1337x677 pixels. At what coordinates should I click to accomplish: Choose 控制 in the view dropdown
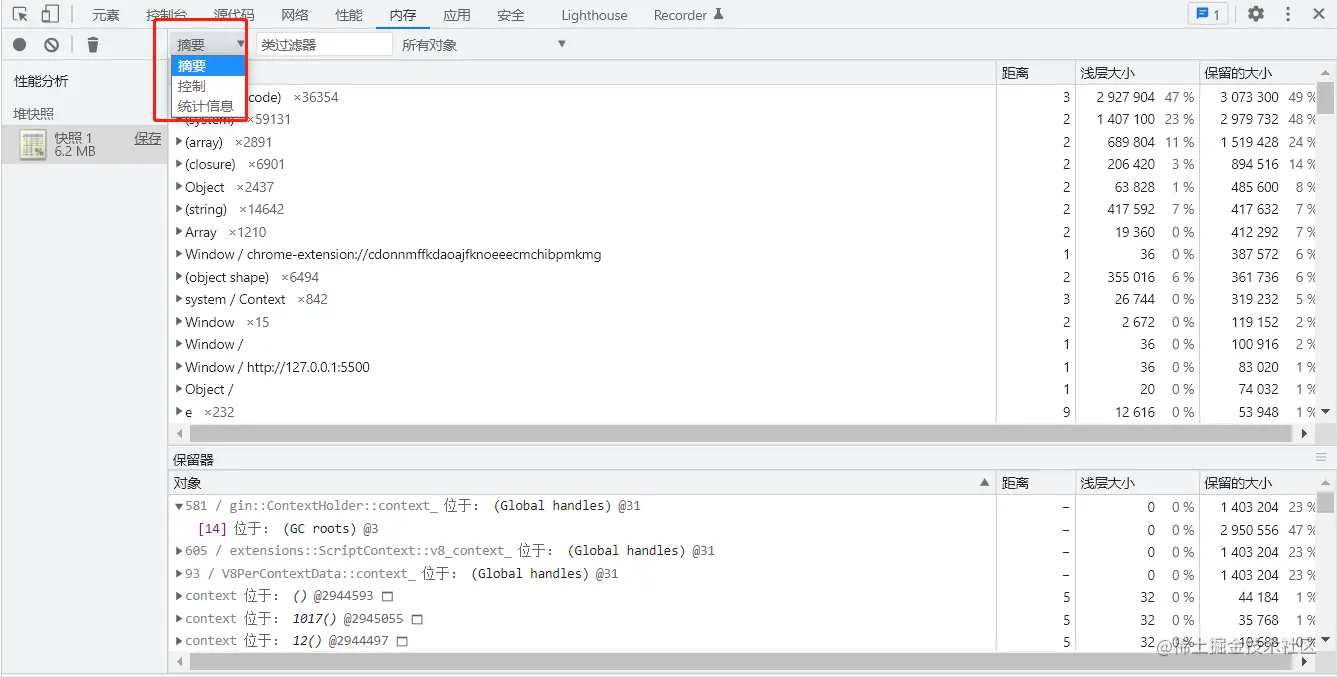(x=192, y=86)
